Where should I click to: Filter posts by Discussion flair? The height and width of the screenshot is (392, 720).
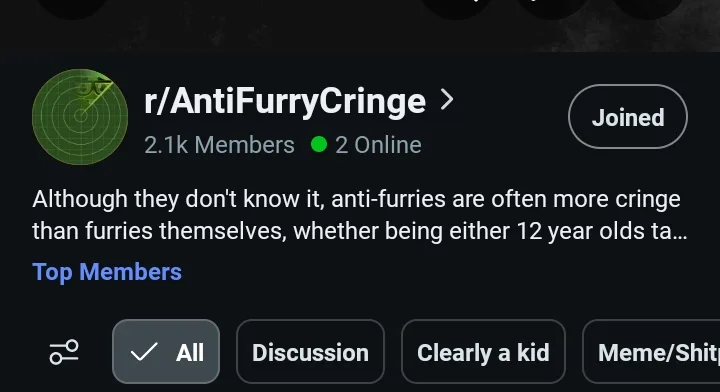(310, 352)
